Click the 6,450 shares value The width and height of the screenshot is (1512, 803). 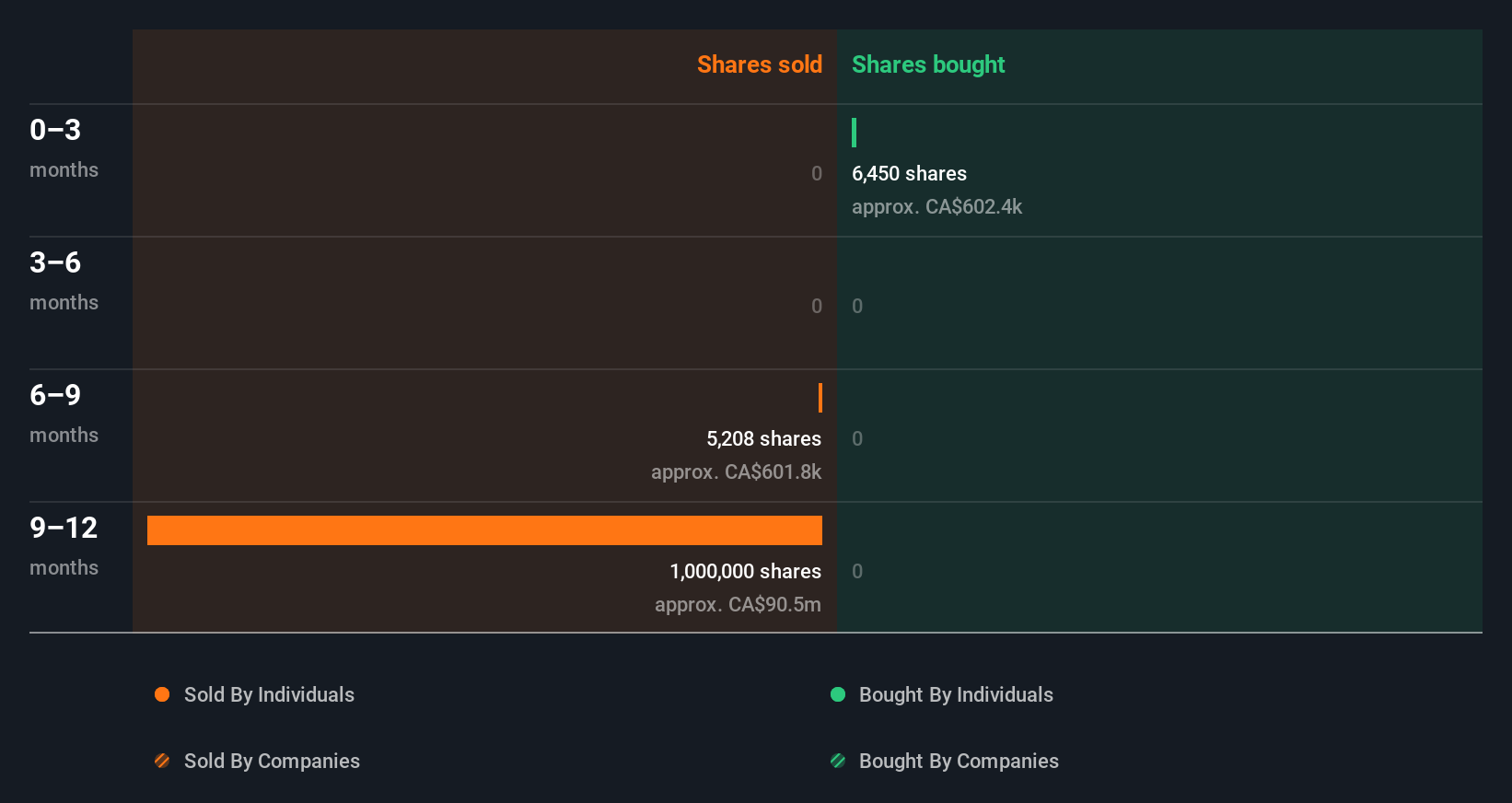point(909,173)
